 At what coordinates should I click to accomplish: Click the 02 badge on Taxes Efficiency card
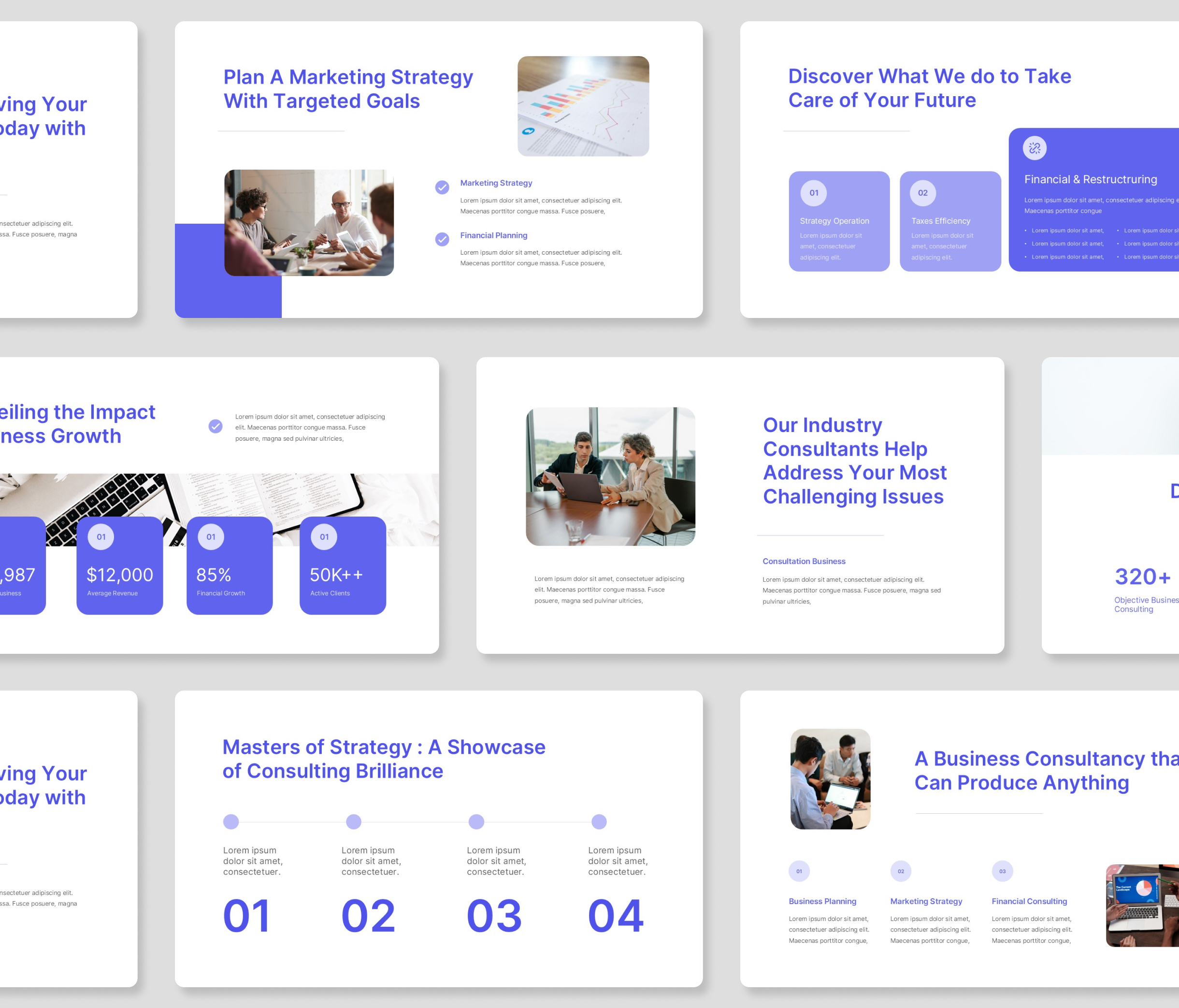(922, 193)
